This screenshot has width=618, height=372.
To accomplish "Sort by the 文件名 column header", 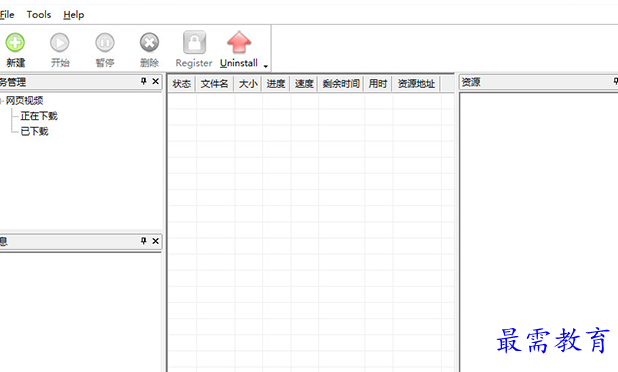I will pyautogui.click(x=214, y=84).
